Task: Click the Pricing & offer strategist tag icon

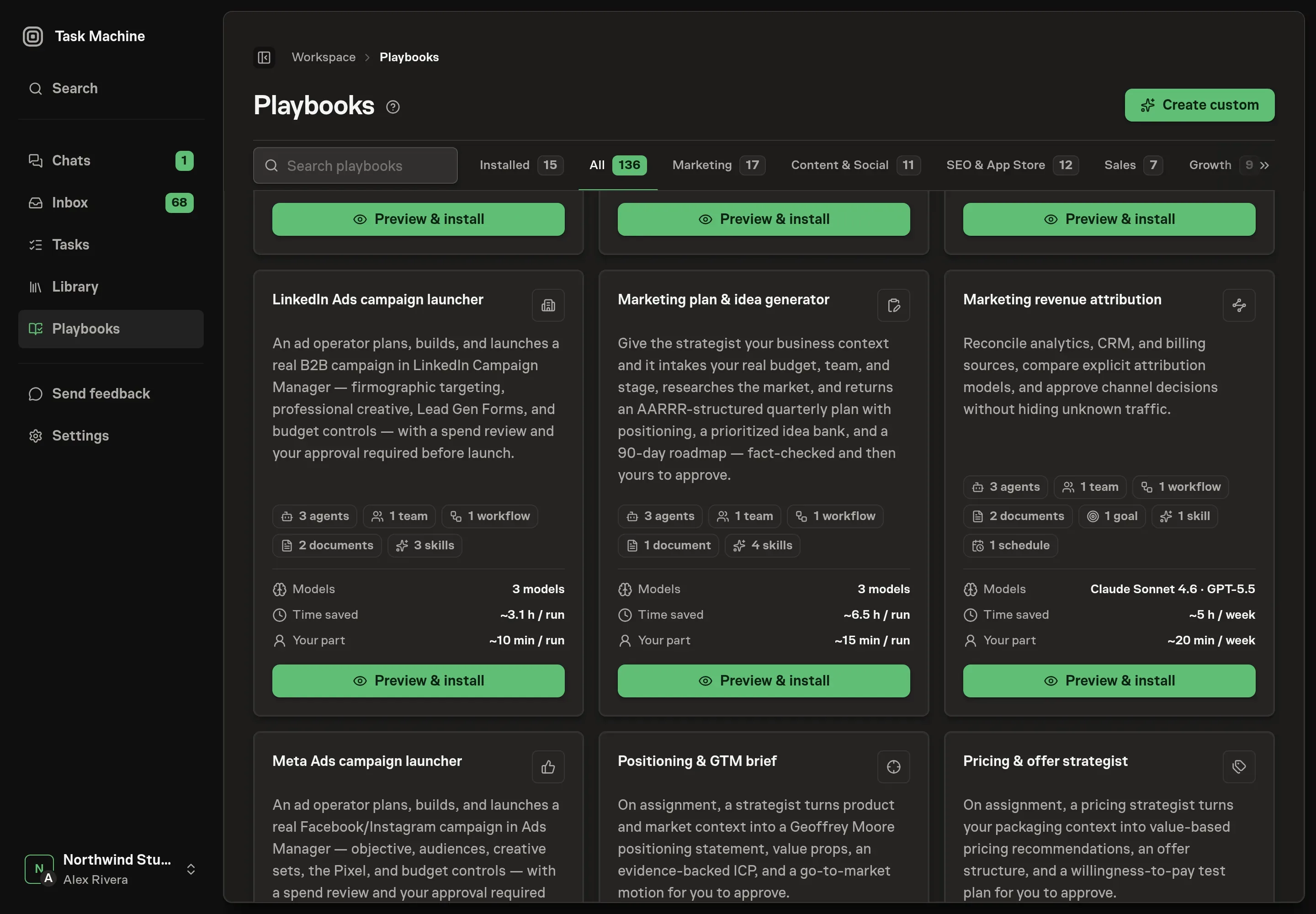Action: click(1239, 767)
